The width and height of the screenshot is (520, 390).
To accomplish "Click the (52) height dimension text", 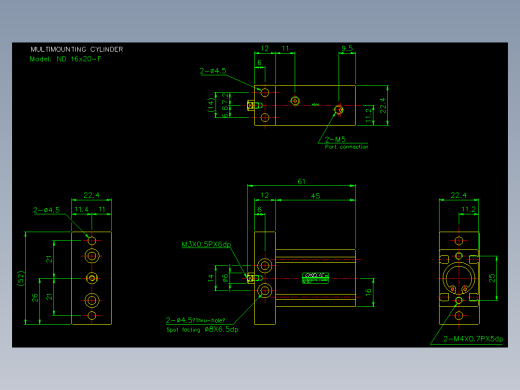I will tap(21, 278).
